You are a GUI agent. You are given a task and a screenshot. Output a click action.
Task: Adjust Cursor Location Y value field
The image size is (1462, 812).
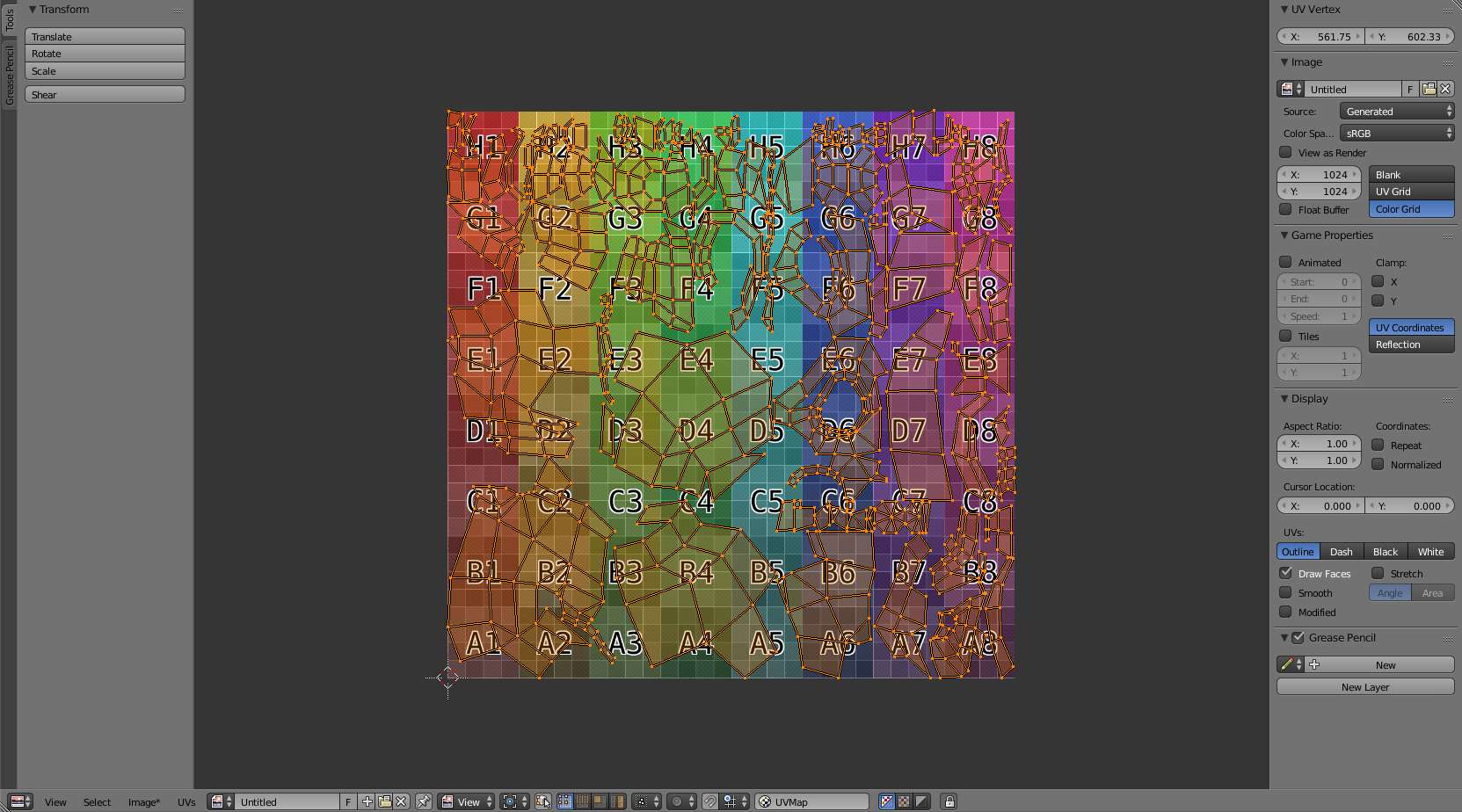[1410, 506]
